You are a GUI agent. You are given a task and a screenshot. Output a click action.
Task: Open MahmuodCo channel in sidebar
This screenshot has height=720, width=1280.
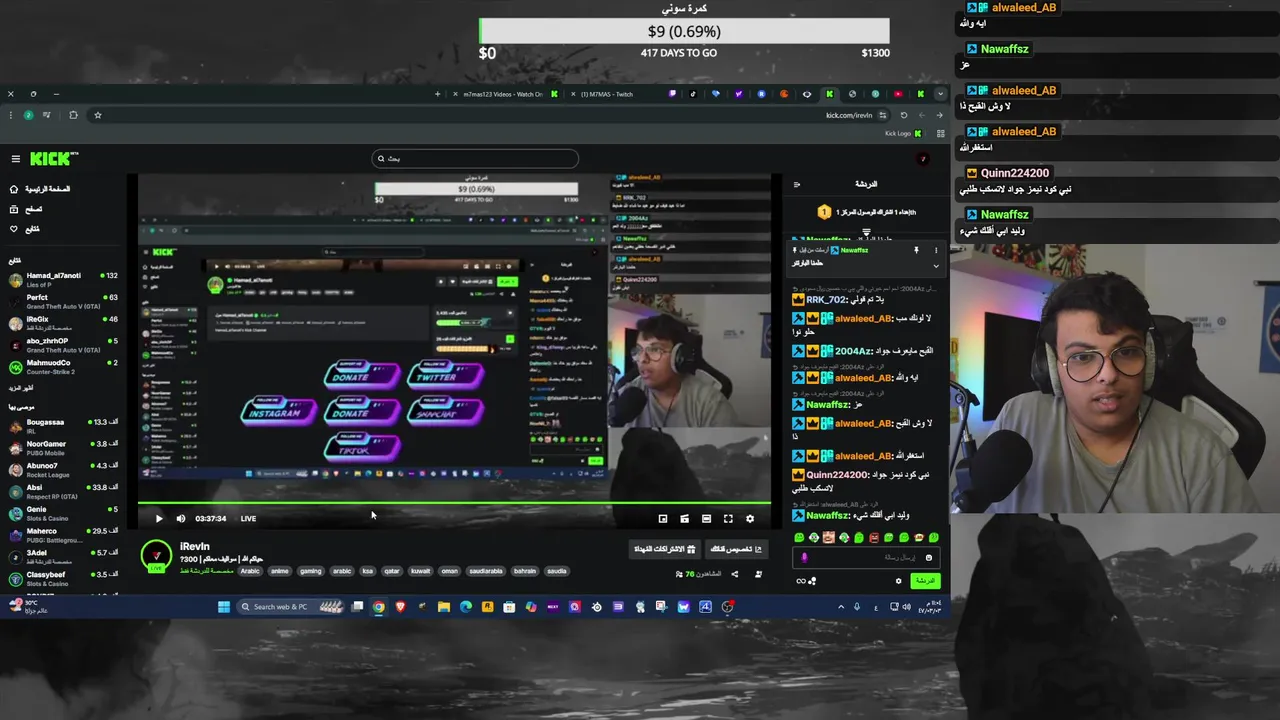pyautogui.click(x=64, y=367)
